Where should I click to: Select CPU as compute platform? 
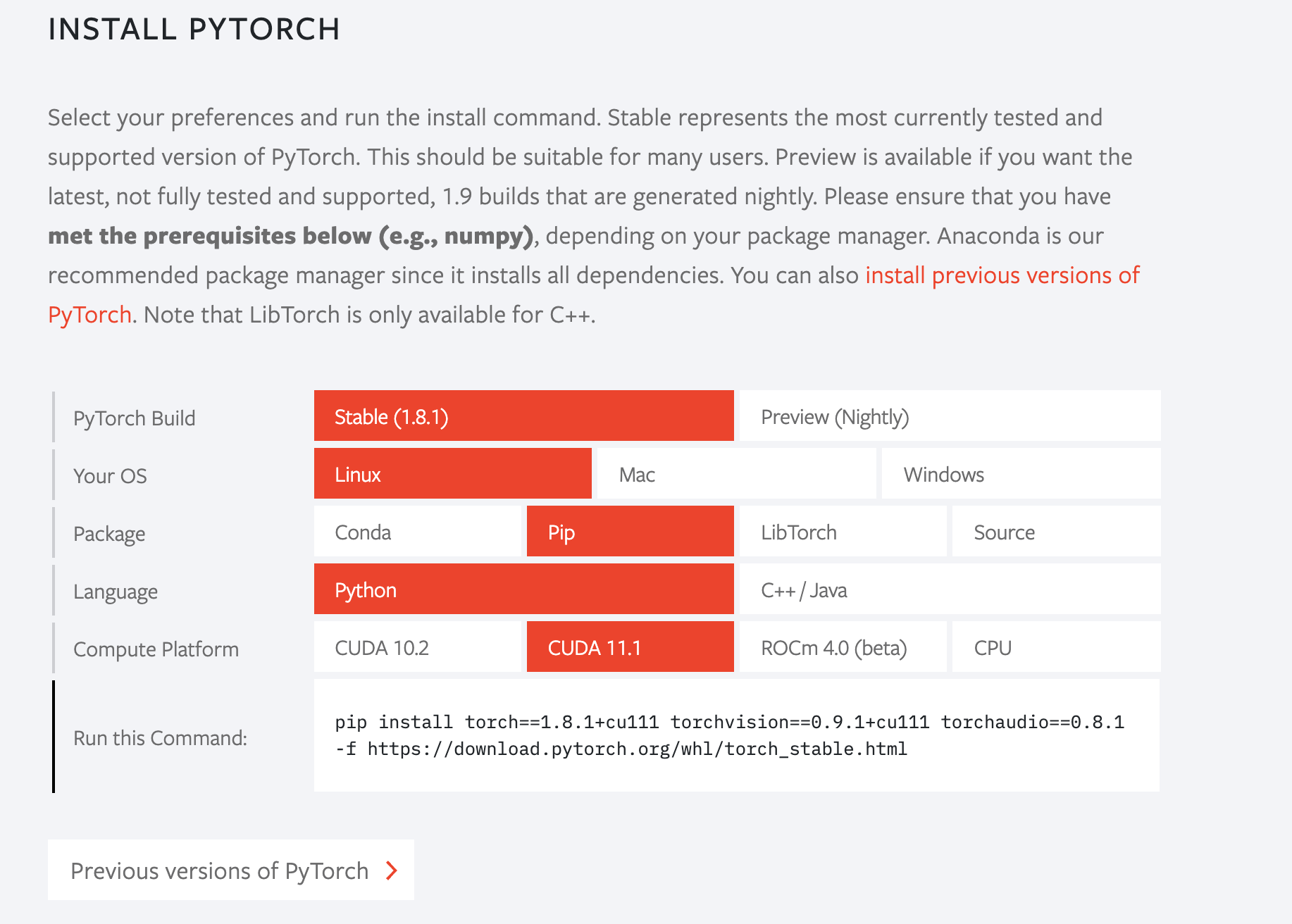click(x=1055, y=647)
